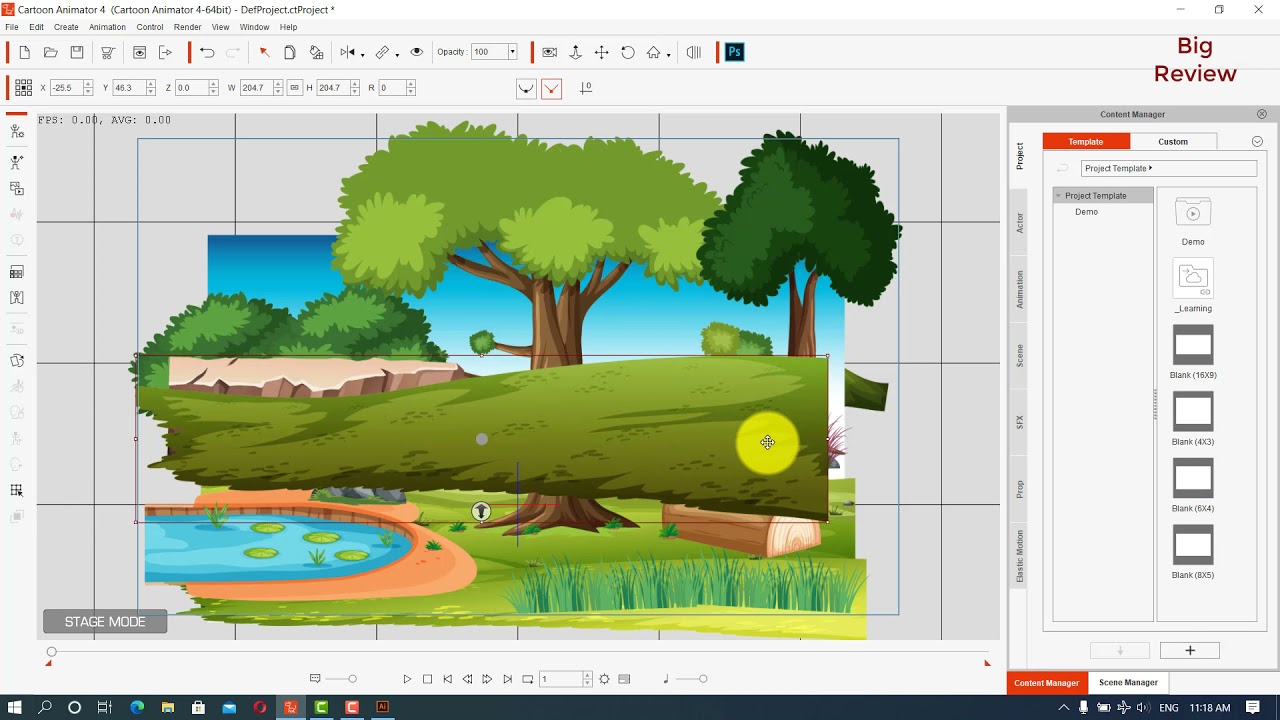Click the Create media sidebar icon
Image resolution: width=1280 pixels, height=720 pixels.
16,188
